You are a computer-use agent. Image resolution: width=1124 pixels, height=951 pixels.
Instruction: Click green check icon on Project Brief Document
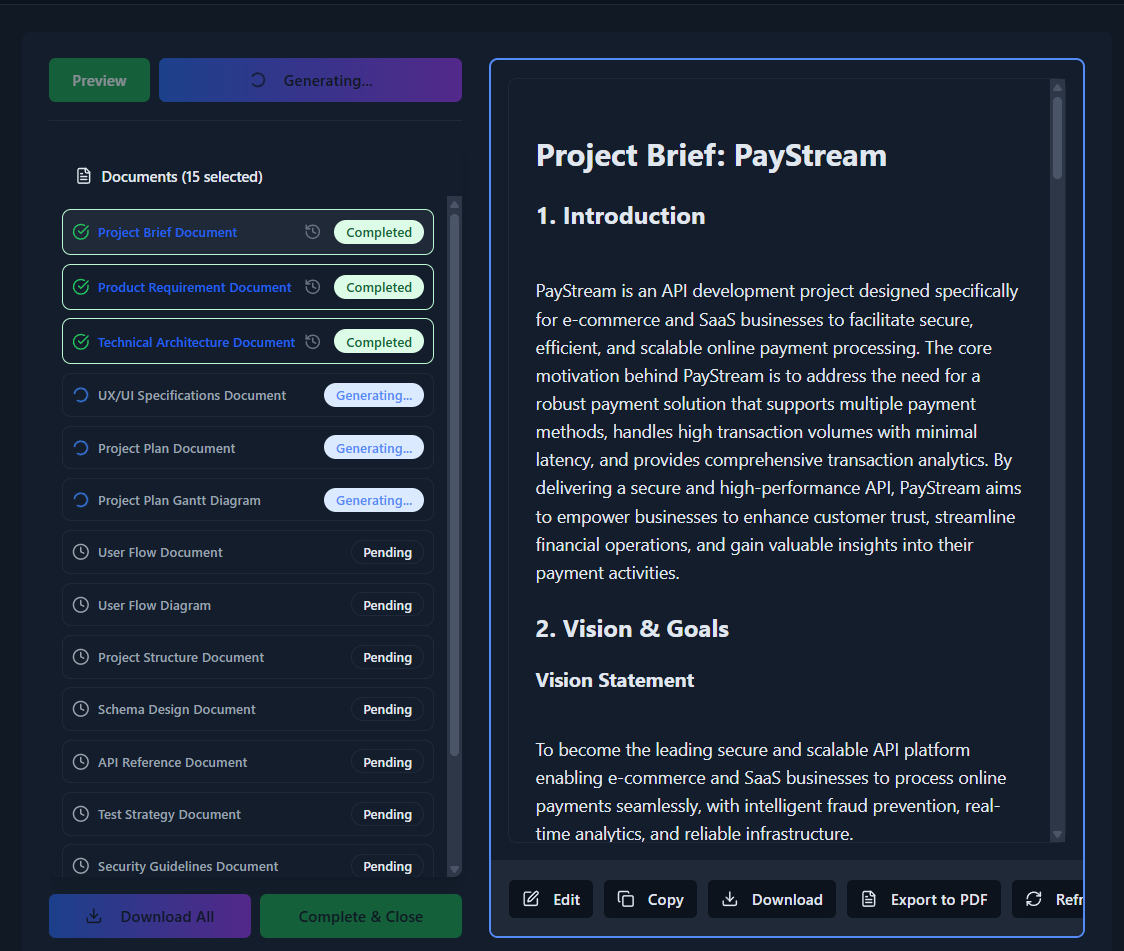coord(81,232)
